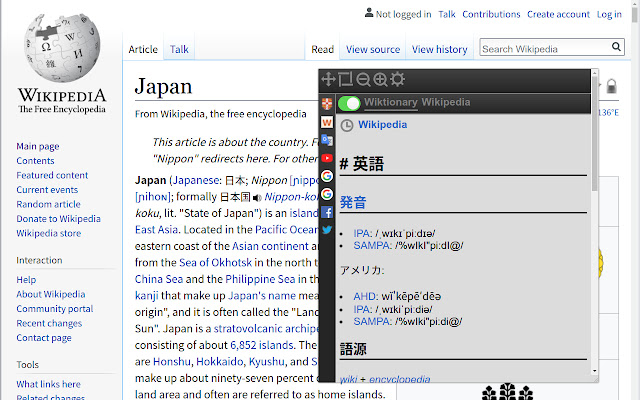The width and height of the screenshot is (640, 400).
Task: Open Community portal link
Action: pyautogui.click(x=55, y=309)
